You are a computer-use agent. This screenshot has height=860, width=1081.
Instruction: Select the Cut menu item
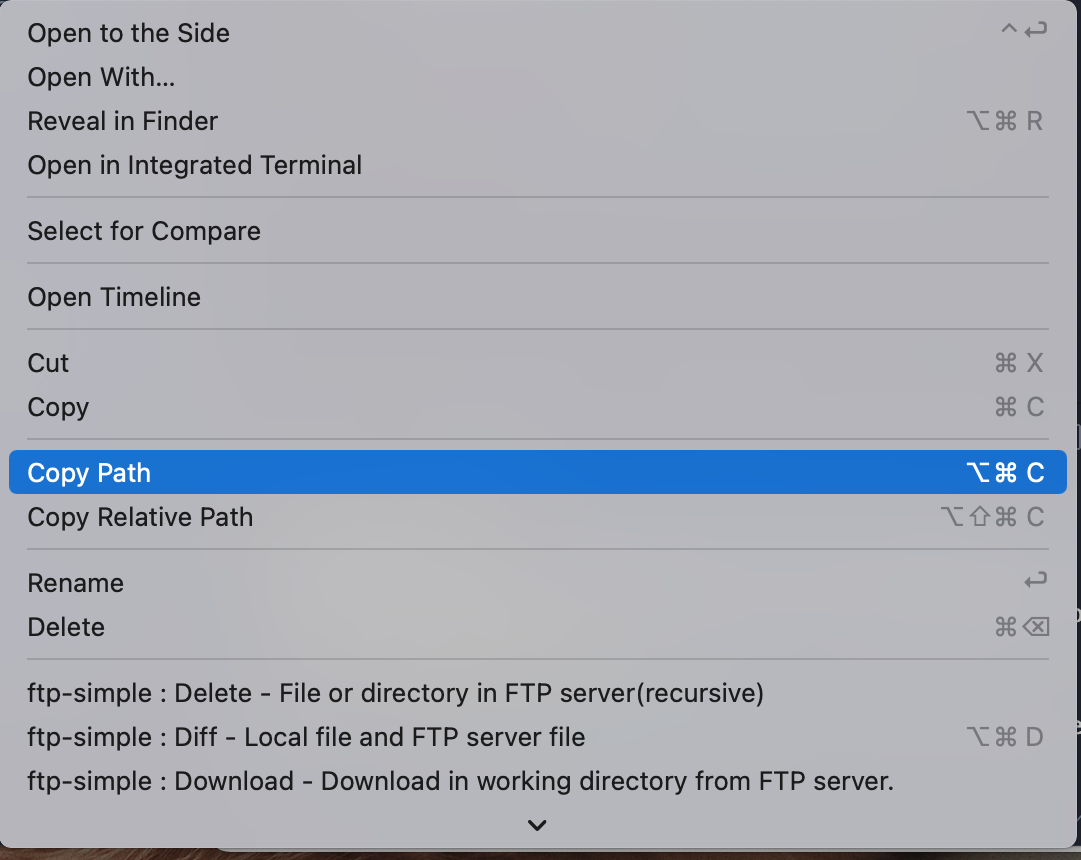(x=538, y=363)
